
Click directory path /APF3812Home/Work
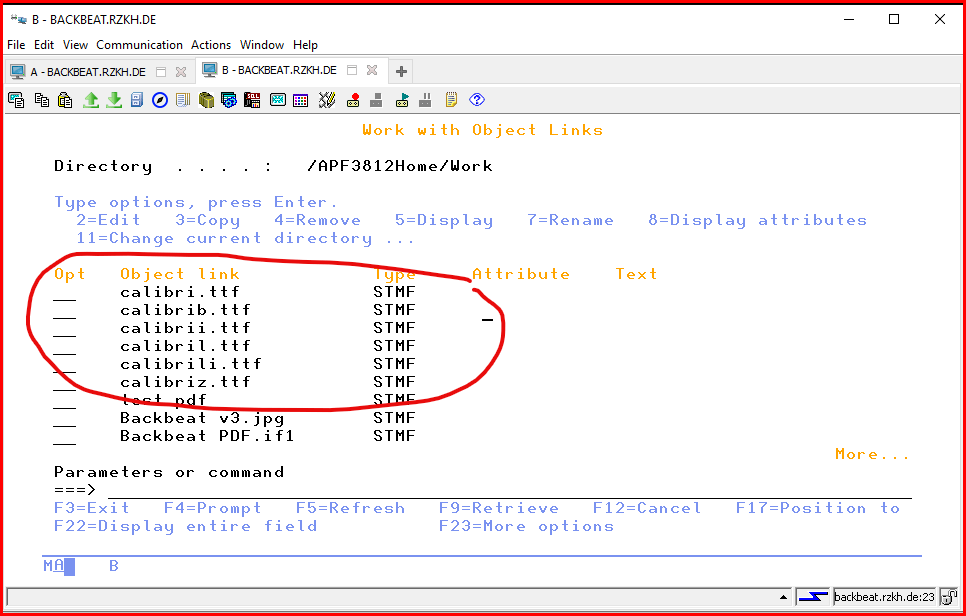click(x=399, y=166)
